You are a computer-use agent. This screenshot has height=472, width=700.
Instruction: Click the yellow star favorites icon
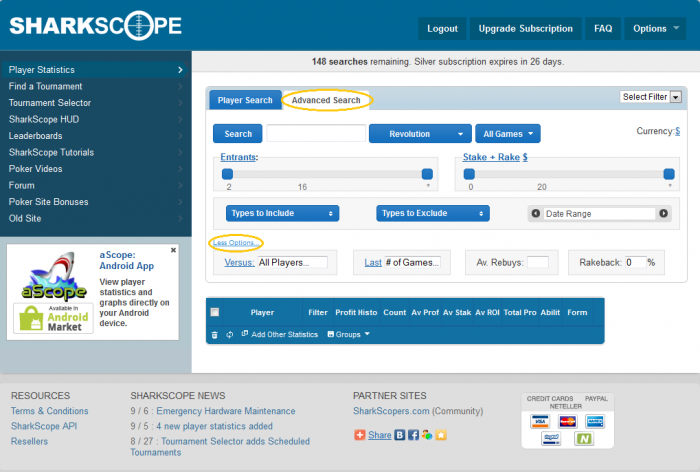[x=441, y=435]
